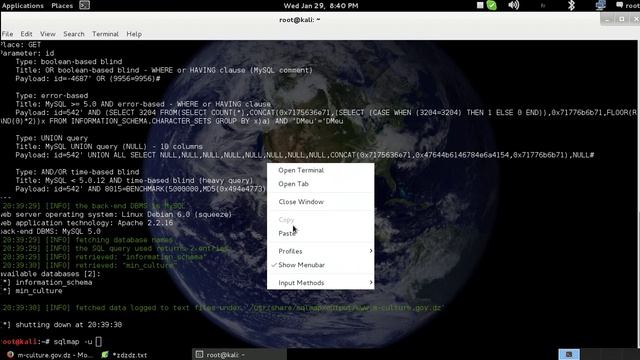Click 'available databases [2]:' text
The image size is (640, 360).
(x=50, y=273)
